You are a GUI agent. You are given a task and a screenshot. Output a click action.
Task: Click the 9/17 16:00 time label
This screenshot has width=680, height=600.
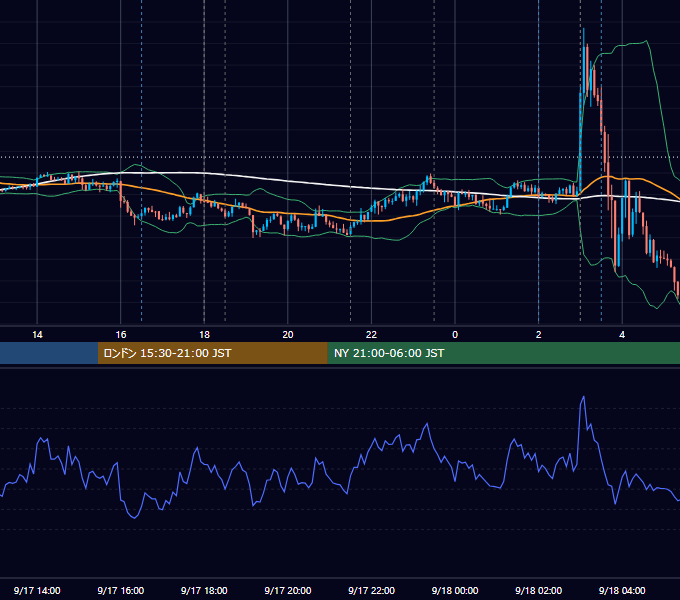click(x=121, y=590)
